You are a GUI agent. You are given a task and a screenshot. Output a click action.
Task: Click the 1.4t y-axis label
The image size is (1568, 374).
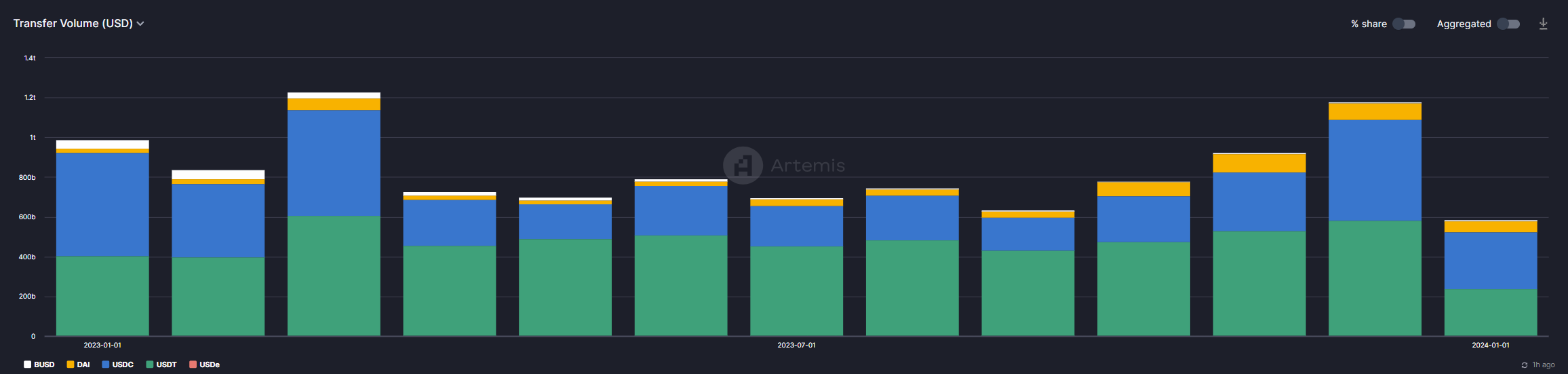click(30, 58)
